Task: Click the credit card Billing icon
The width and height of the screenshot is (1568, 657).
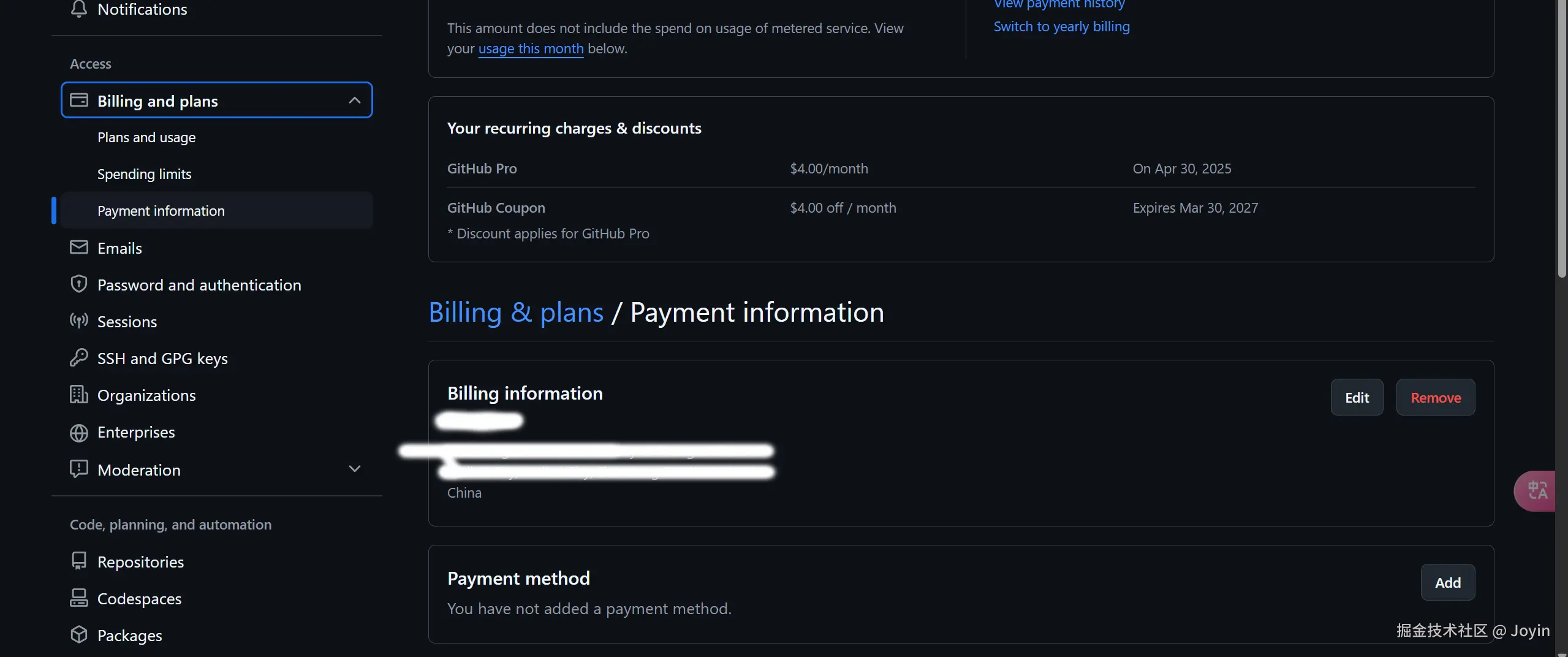Action: tap(78, 100)
